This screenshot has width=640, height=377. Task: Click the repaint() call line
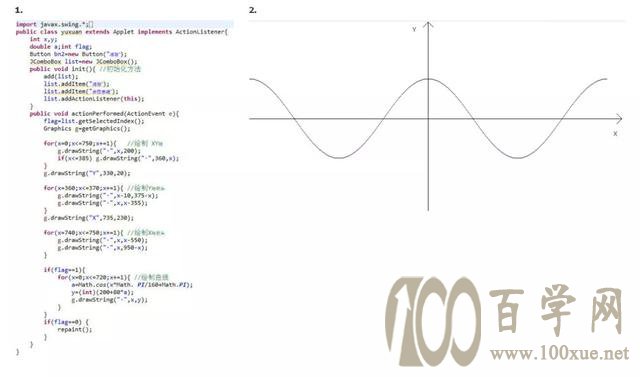pos(75,329)
